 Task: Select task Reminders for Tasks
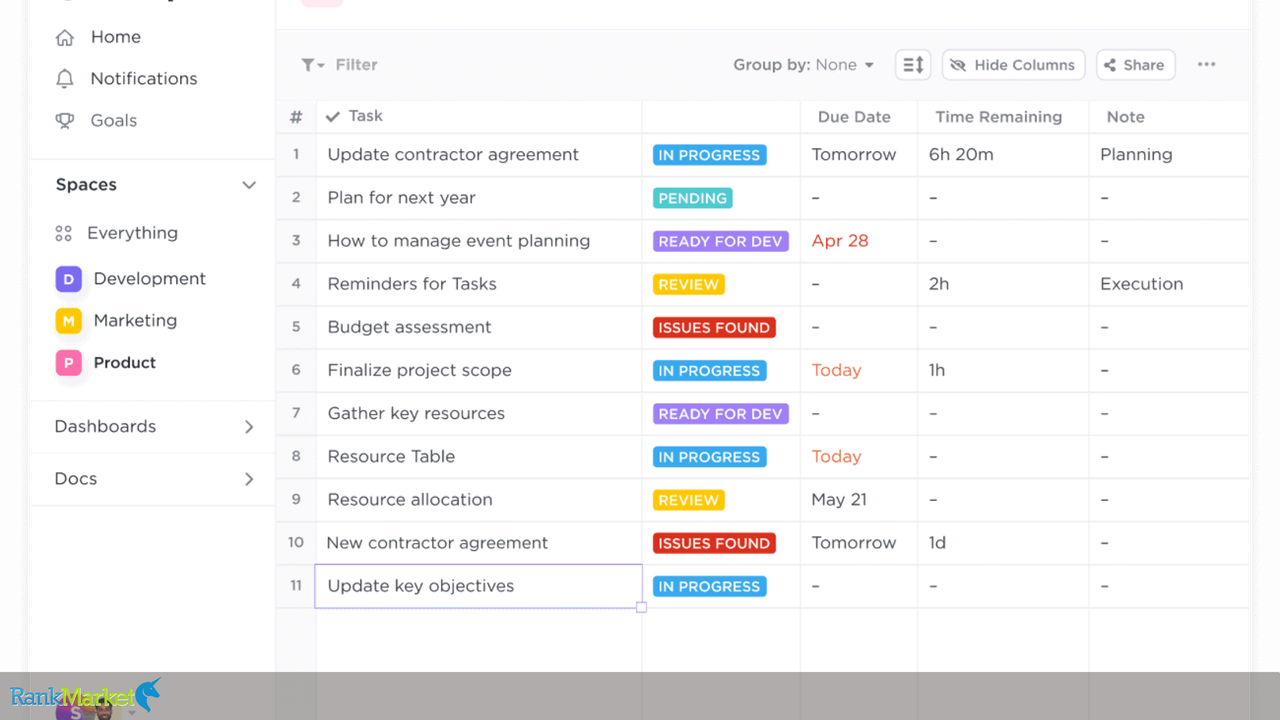[412, 284]
